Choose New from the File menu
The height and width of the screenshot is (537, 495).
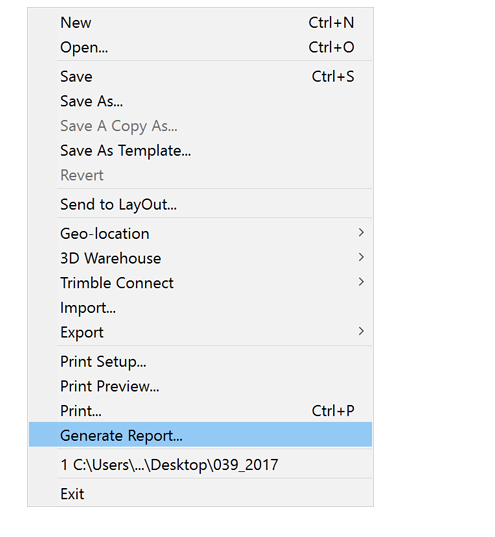200,23
